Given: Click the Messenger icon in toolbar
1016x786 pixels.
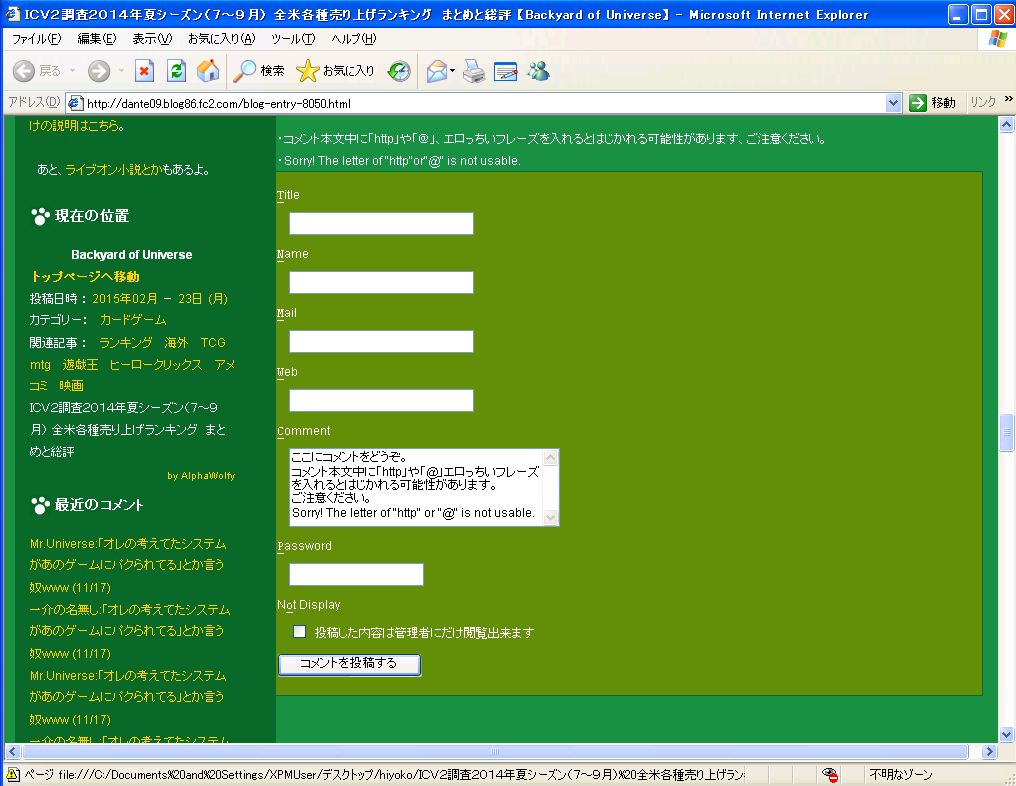Looking at the screenshot, I should pos(539,71).
